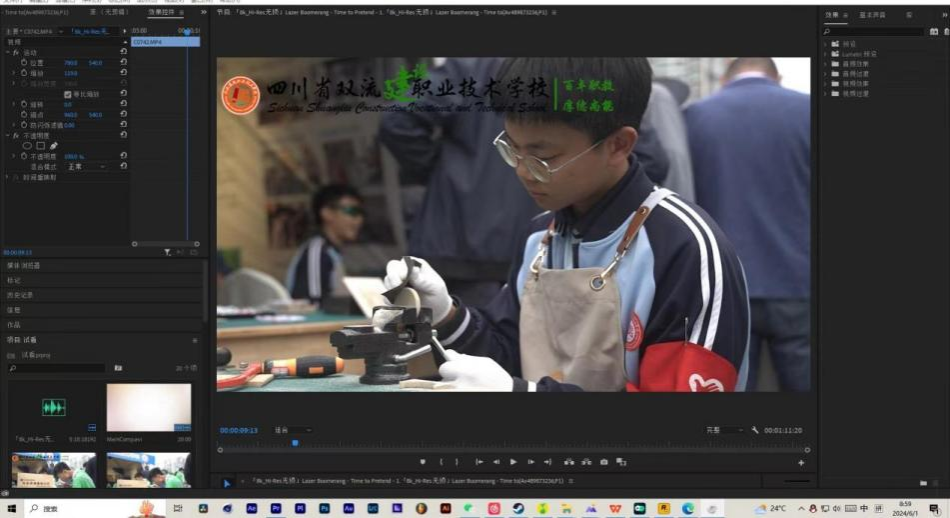Expand the 缩放 (Scale) slider row

(14, 73)
